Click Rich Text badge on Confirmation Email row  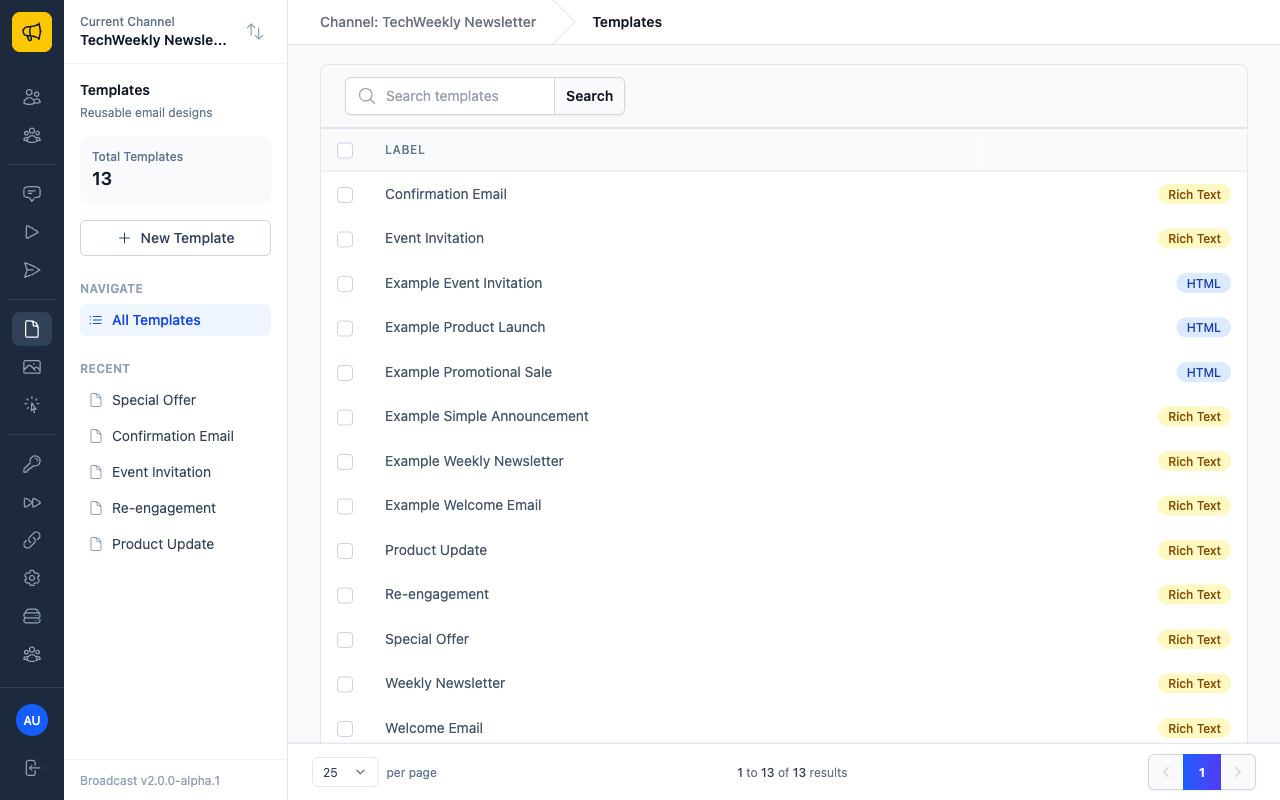pos(1194,195)
